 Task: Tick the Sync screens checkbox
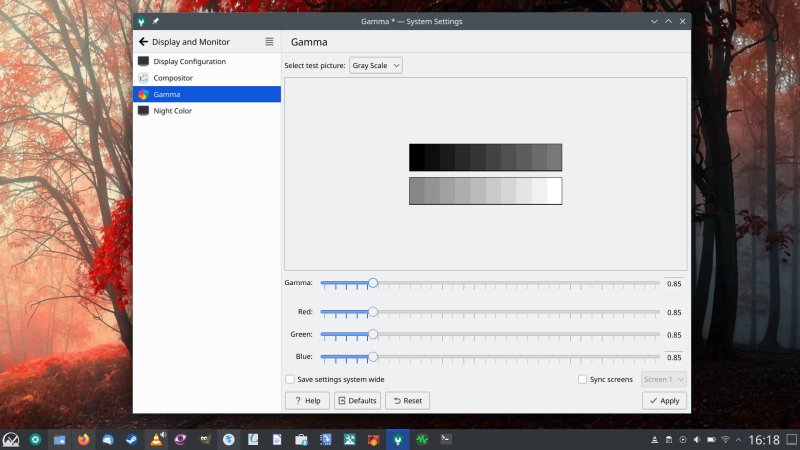(583, 379)
